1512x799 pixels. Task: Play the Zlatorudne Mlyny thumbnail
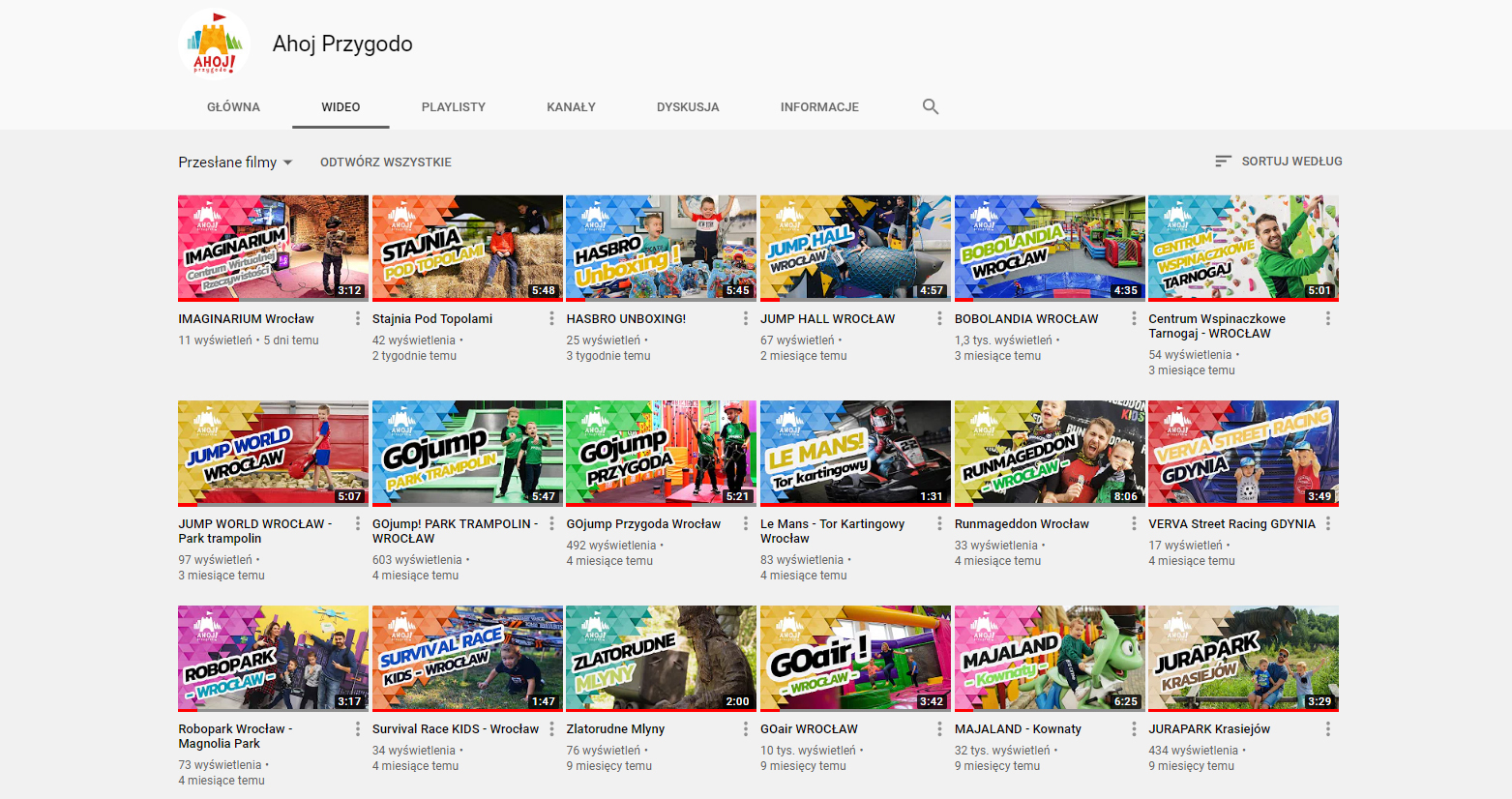tap(661, 658)
